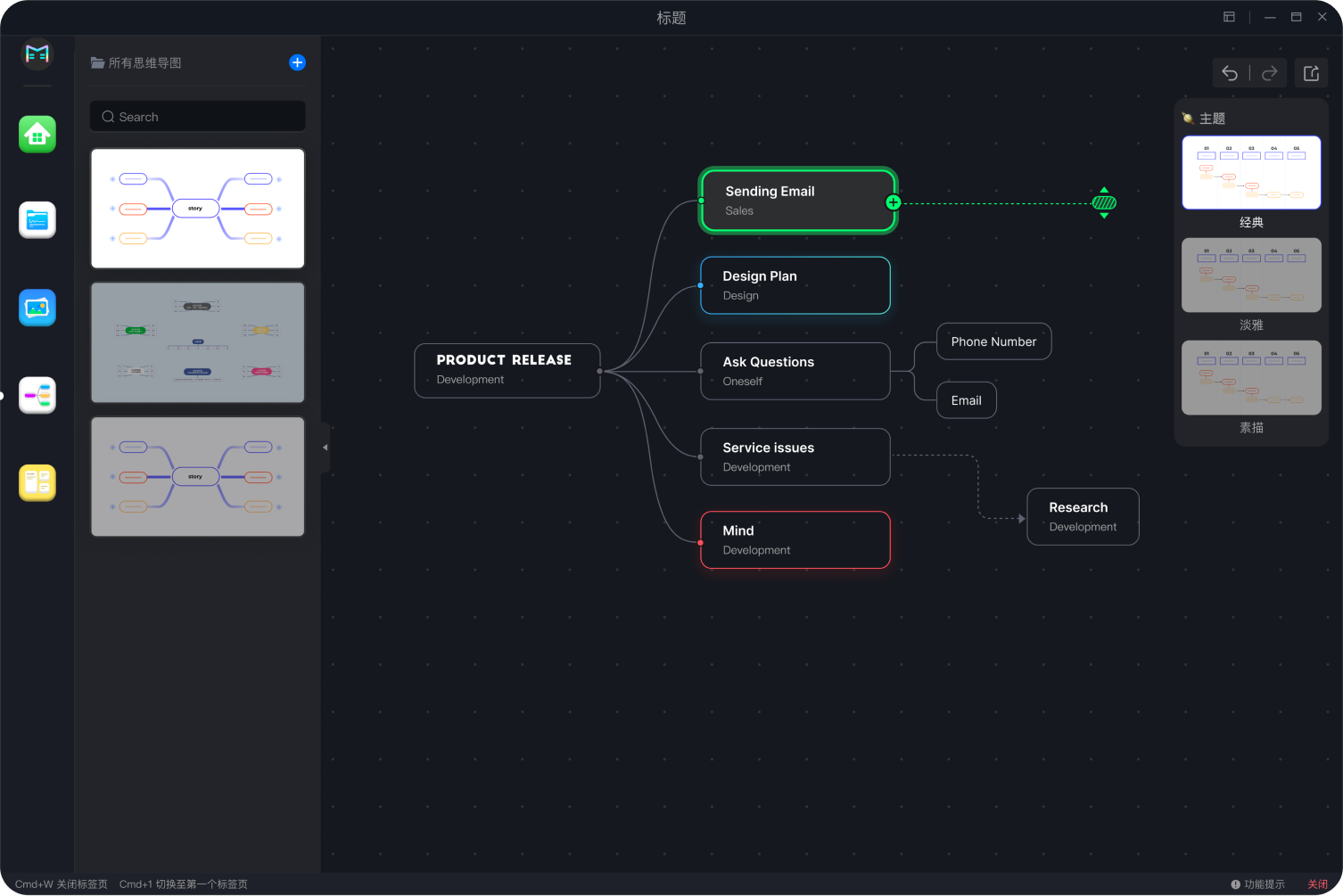
Task: Click the undo arrow button
Action: (x=1230, y=73)
